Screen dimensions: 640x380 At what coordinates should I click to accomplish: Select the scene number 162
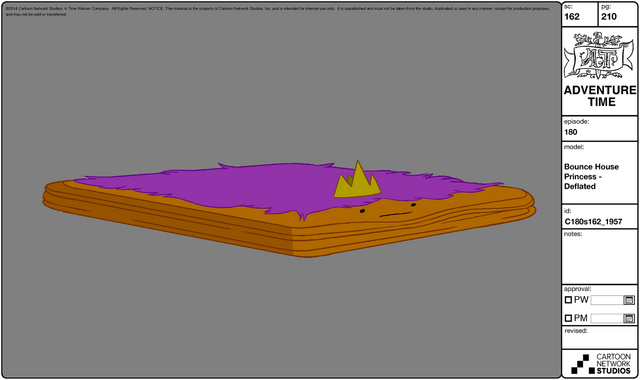click(572, 17)
